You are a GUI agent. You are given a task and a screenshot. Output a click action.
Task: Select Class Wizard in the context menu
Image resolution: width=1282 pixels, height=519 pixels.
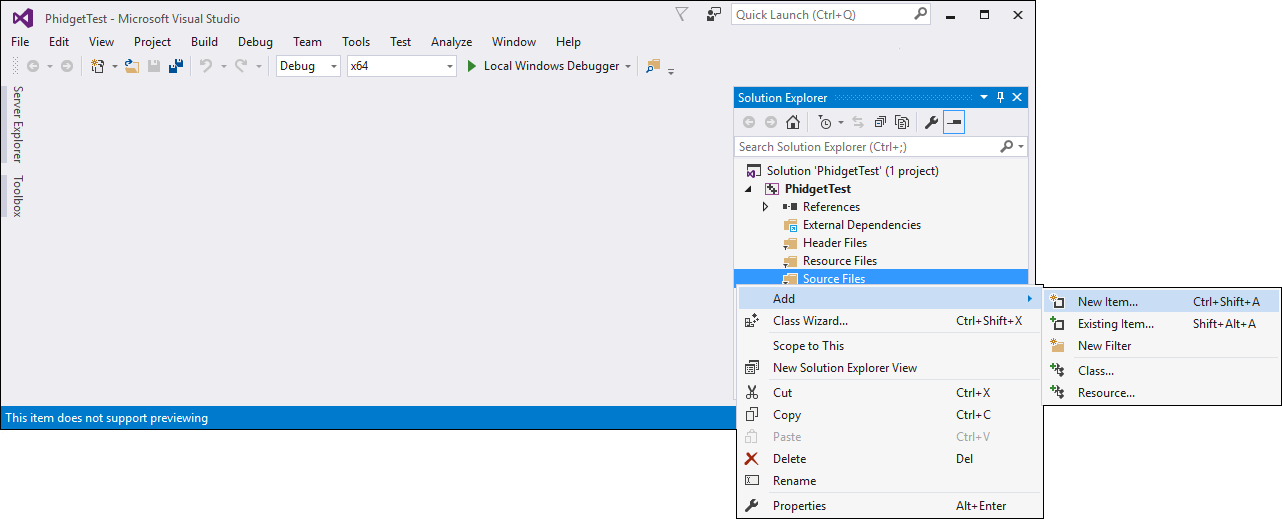click(890, 321)
